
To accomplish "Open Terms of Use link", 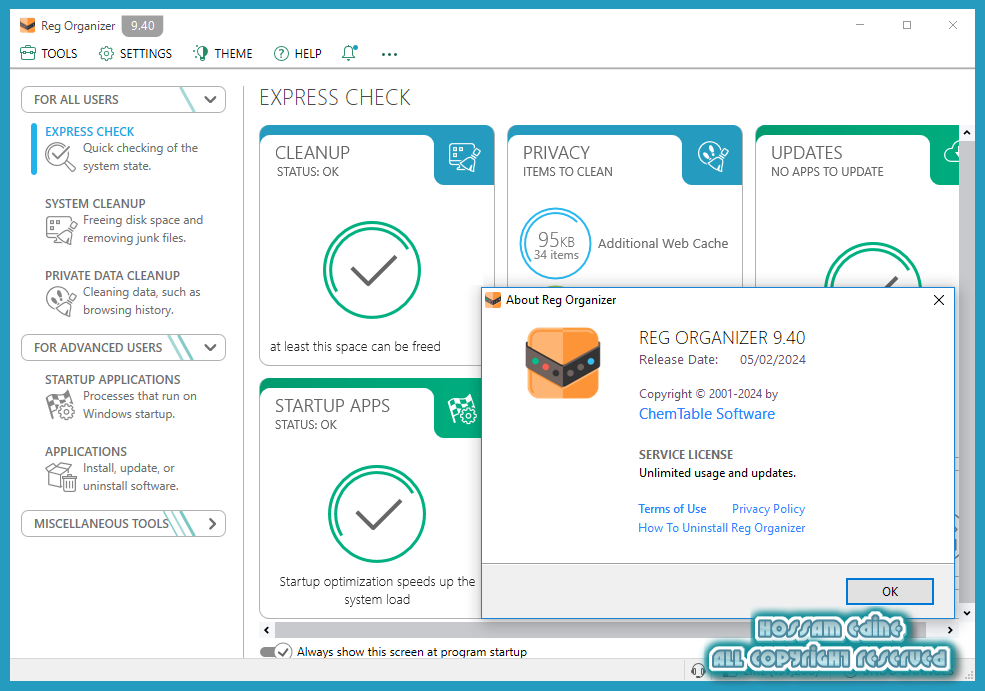I will 672,509.
